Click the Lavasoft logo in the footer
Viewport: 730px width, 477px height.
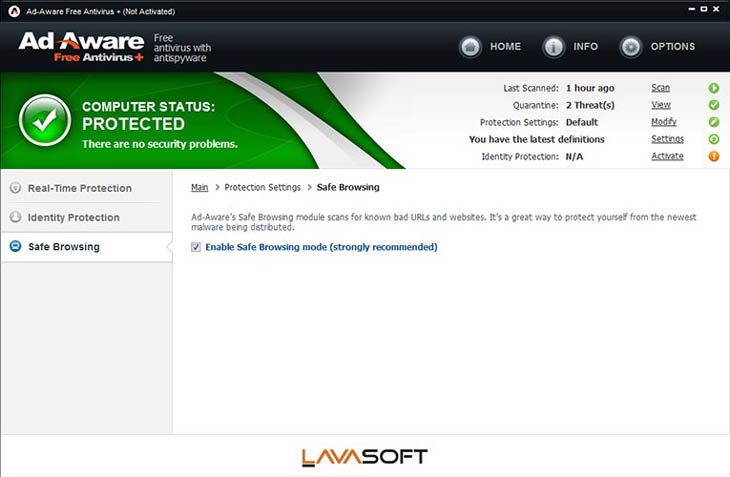tap(365, 457)
